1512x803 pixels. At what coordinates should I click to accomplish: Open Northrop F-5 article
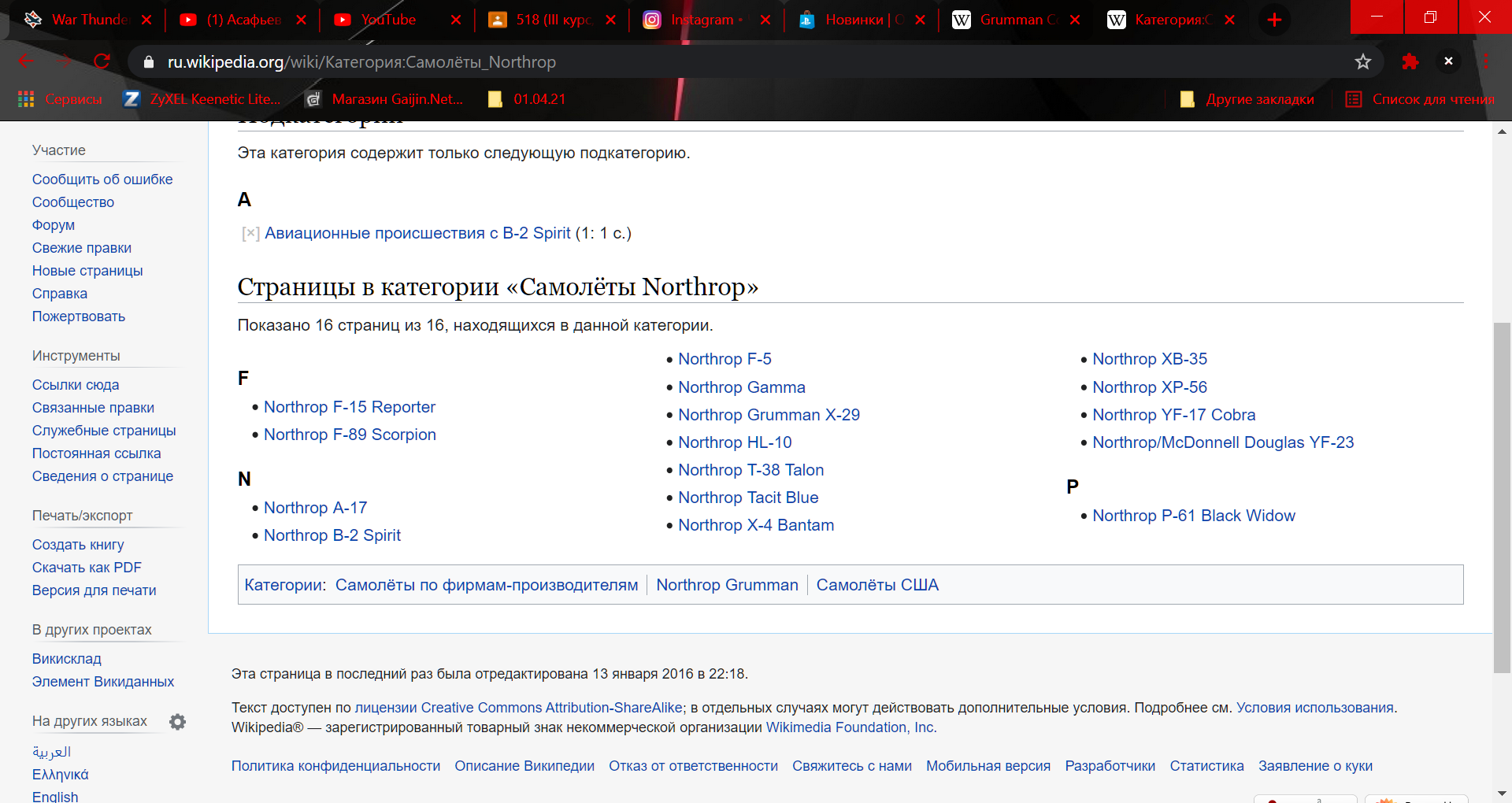coord(724,359)
